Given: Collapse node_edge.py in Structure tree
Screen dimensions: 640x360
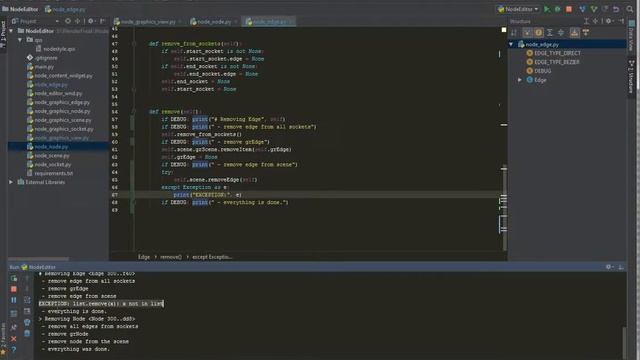Looking at the screenshot, I should click(x=511, y=44).
